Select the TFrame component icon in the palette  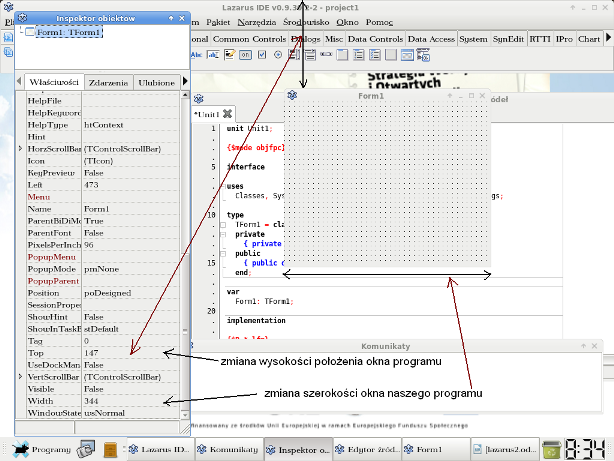tap(407, 55)
